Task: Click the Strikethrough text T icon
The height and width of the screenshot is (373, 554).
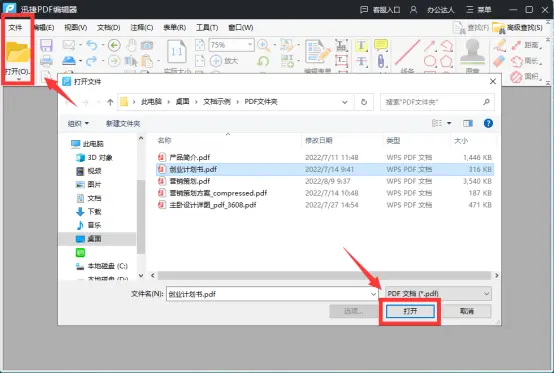Action: click(361, 61)
